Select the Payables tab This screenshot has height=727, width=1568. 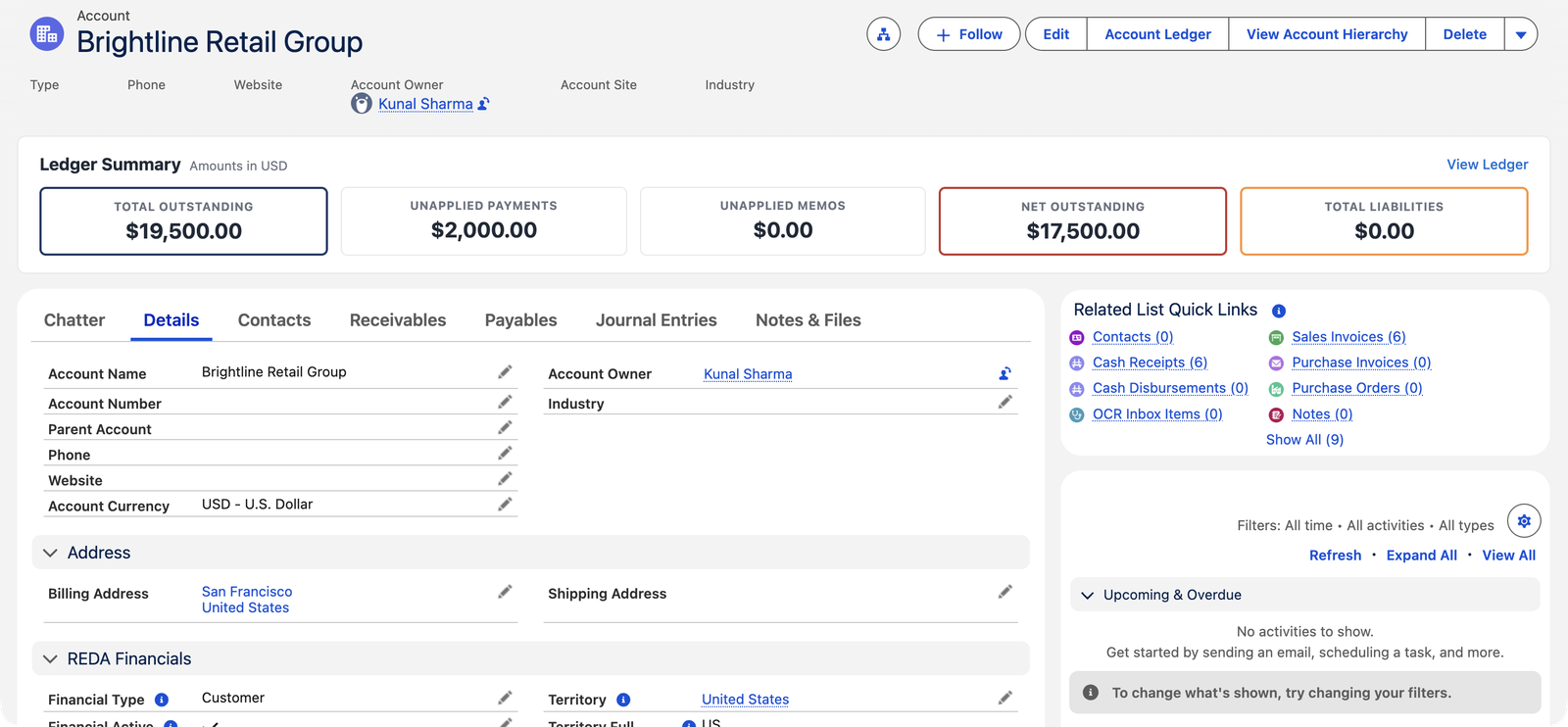520,320
